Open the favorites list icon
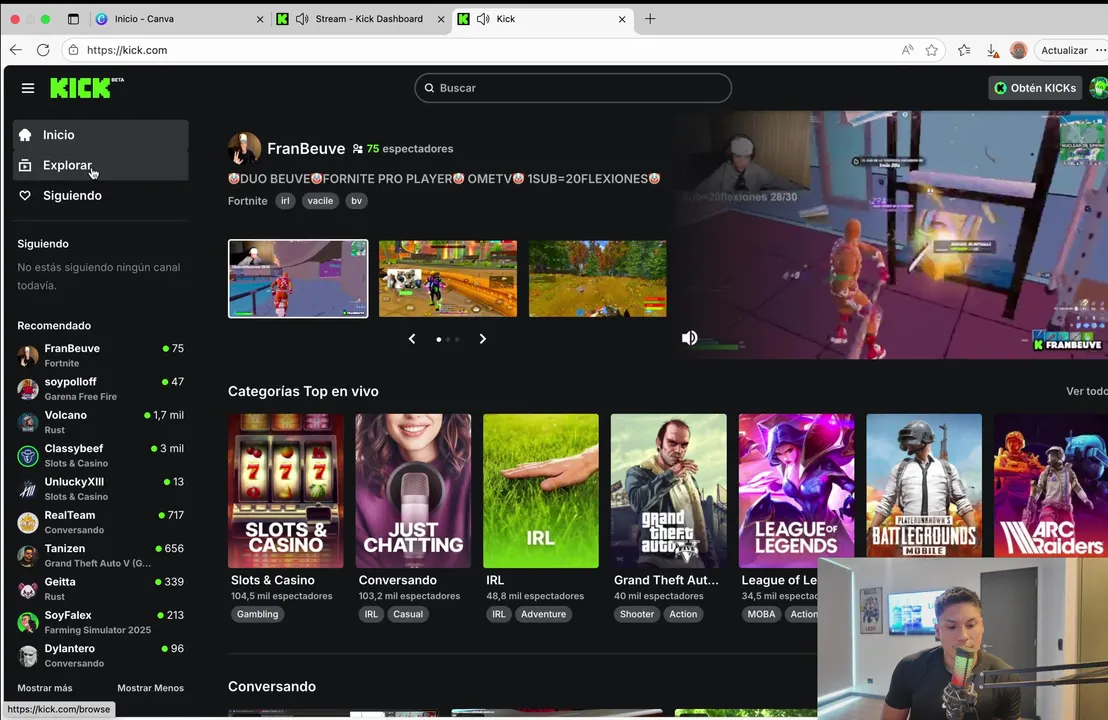This screenshot has height=720, width=1108. point(964,50)
